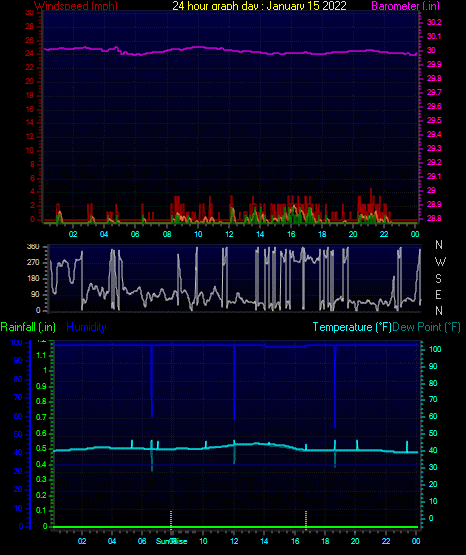466x555 pixels.
Task: Click the humidity dip spike near 12
Action: [x=234, y=382]
